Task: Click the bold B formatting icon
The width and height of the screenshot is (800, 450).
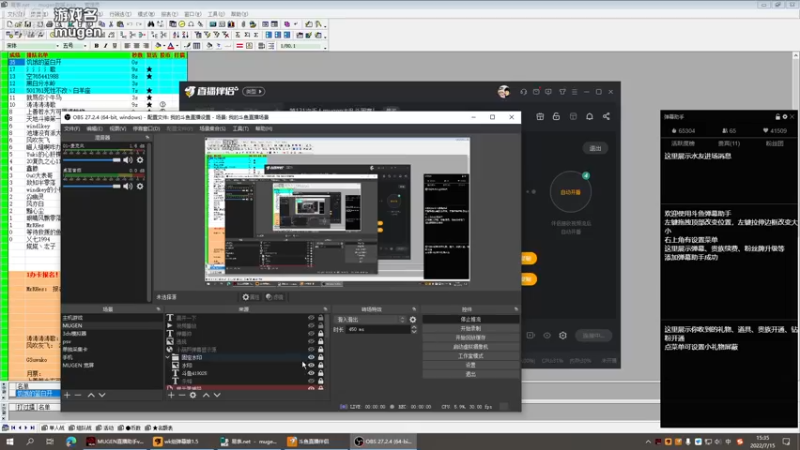Action: [x=96, y=46]
